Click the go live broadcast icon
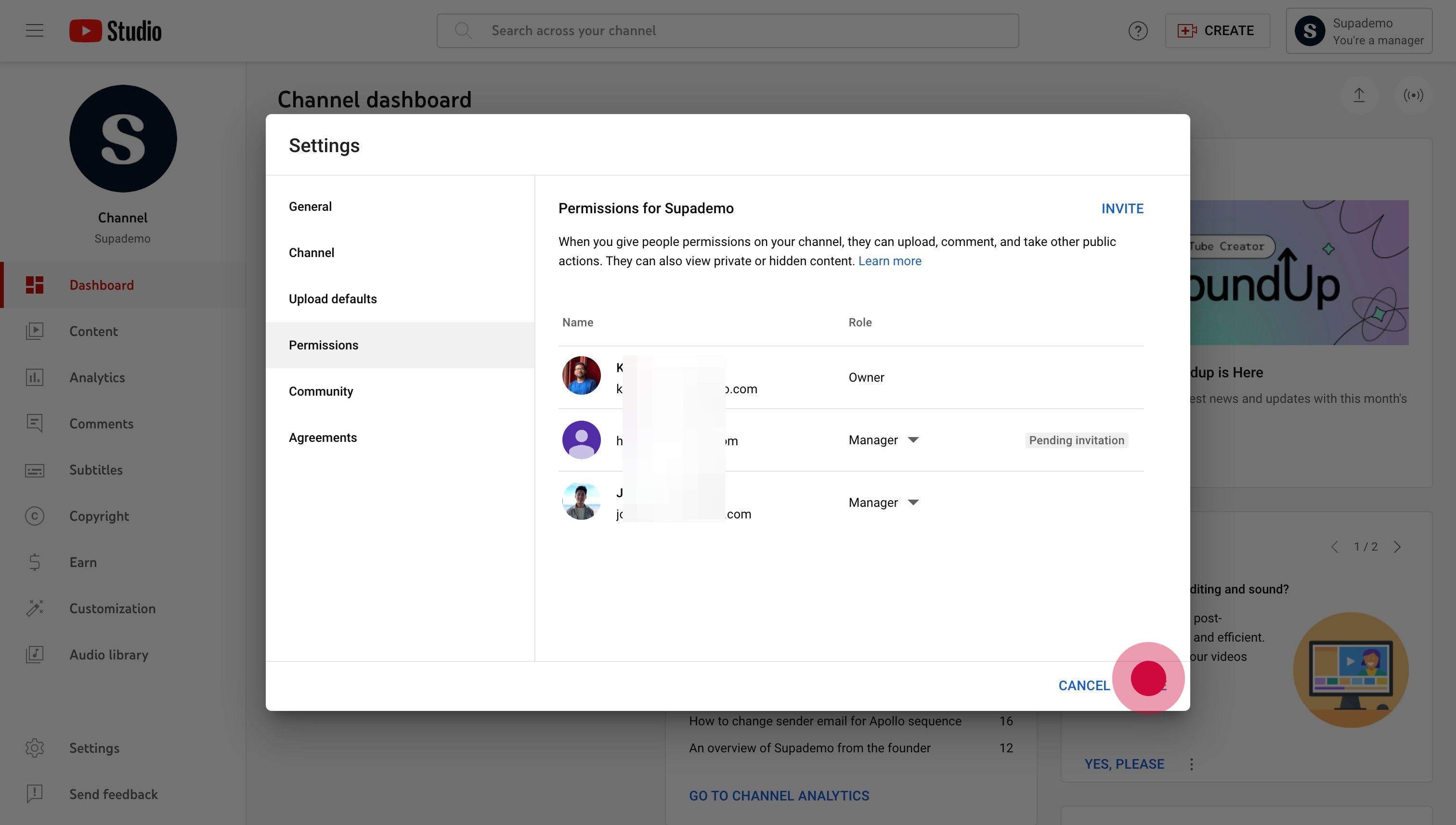 pyautogui.click(x=1413, y=95)
